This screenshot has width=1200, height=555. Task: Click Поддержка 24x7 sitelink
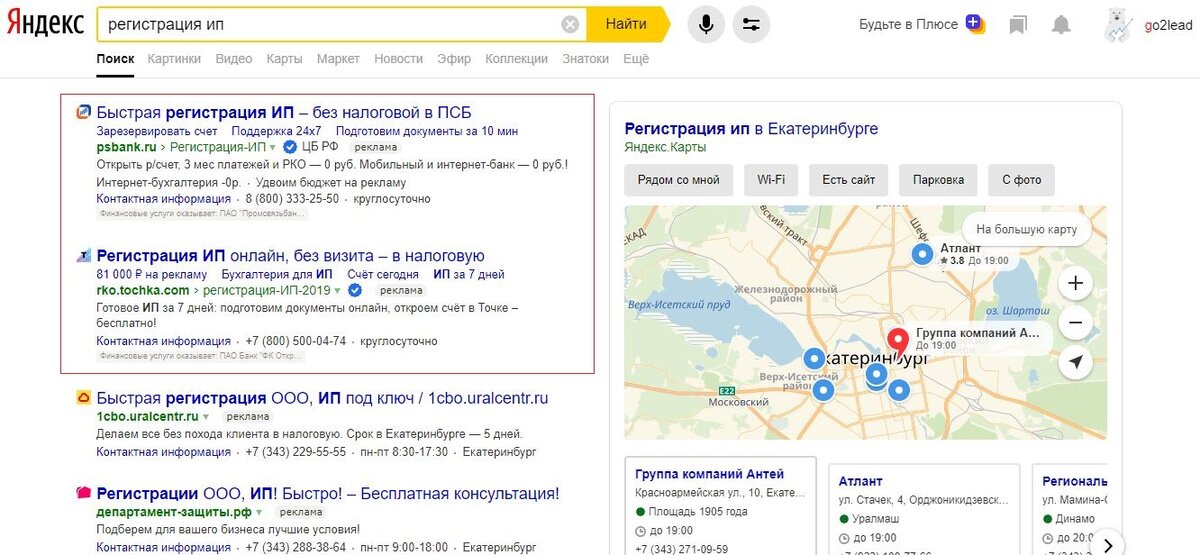276,131
